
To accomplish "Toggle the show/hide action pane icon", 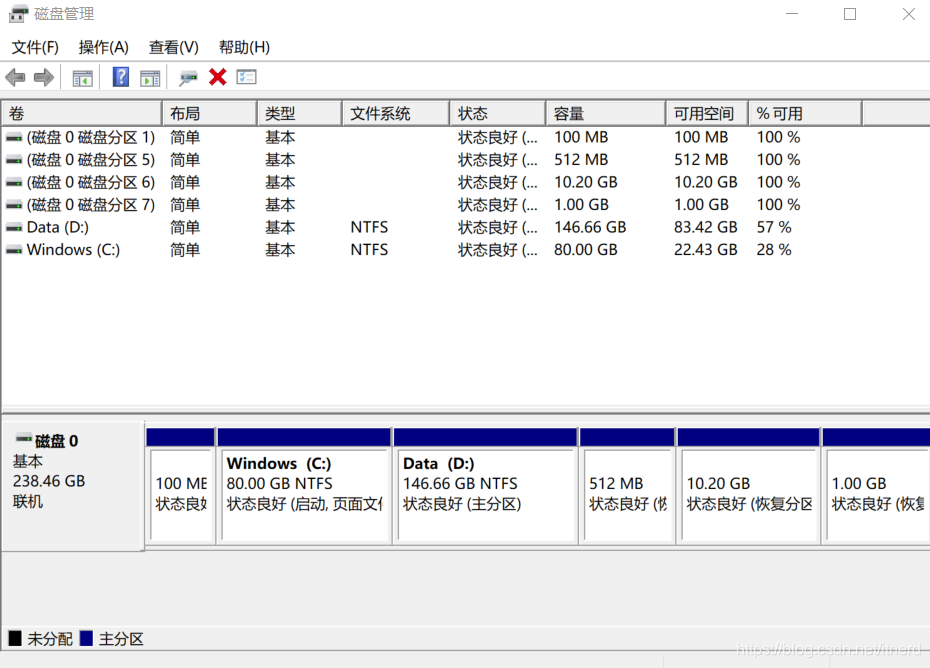I will (x=150, y=78).
